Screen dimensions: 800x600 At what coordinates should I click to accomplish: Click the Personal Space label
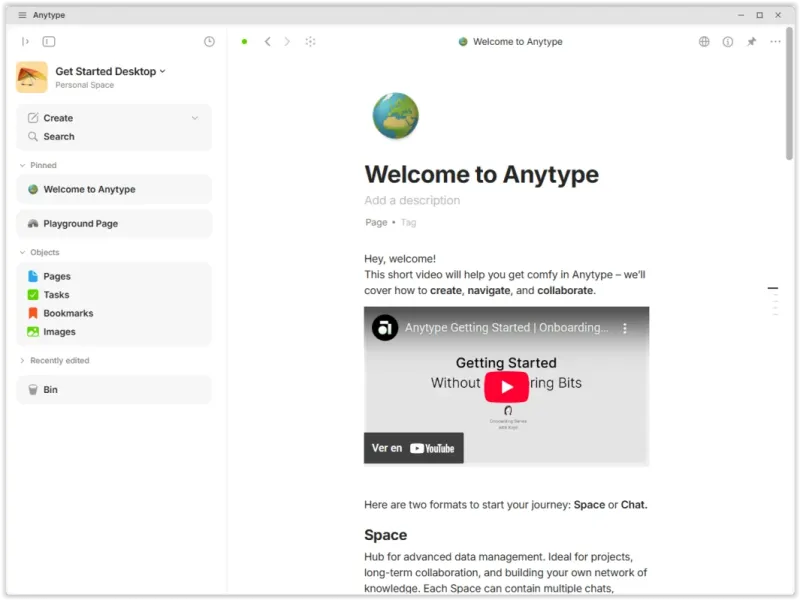point(85,85)
